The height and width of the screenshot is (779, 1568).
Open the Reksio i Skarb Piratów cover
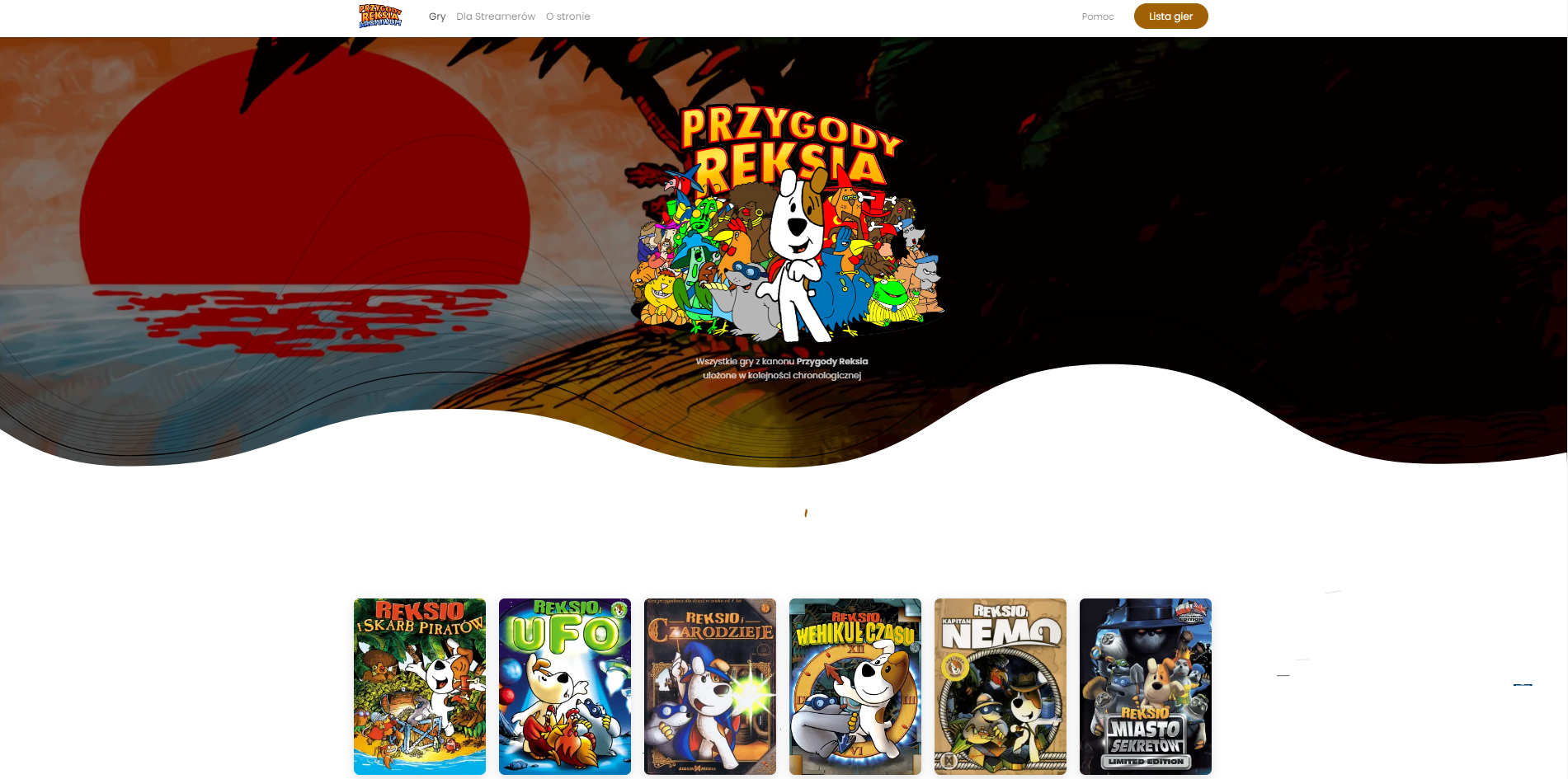pyautogui.click(x=419, y=686)
